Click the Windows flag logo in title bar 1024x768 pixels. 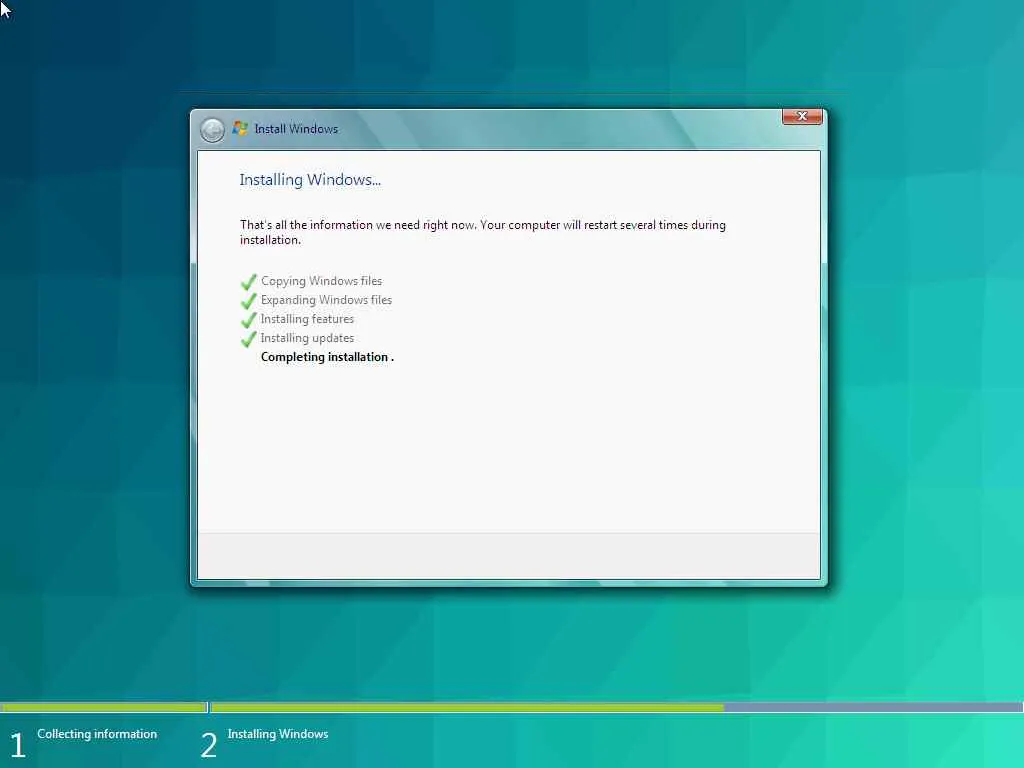pos(240,129)
